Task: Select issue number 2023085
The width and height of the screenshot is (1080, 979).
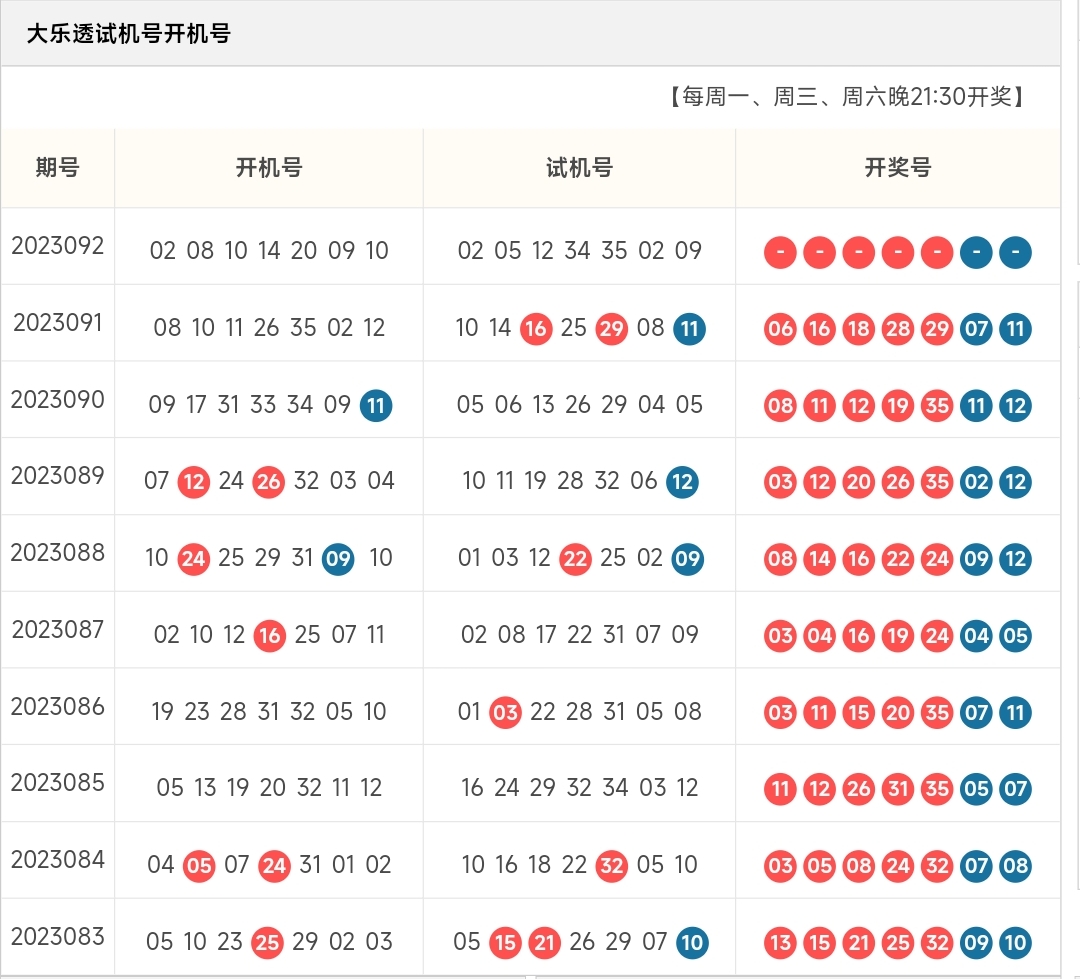Action: [x=58, y=783]
